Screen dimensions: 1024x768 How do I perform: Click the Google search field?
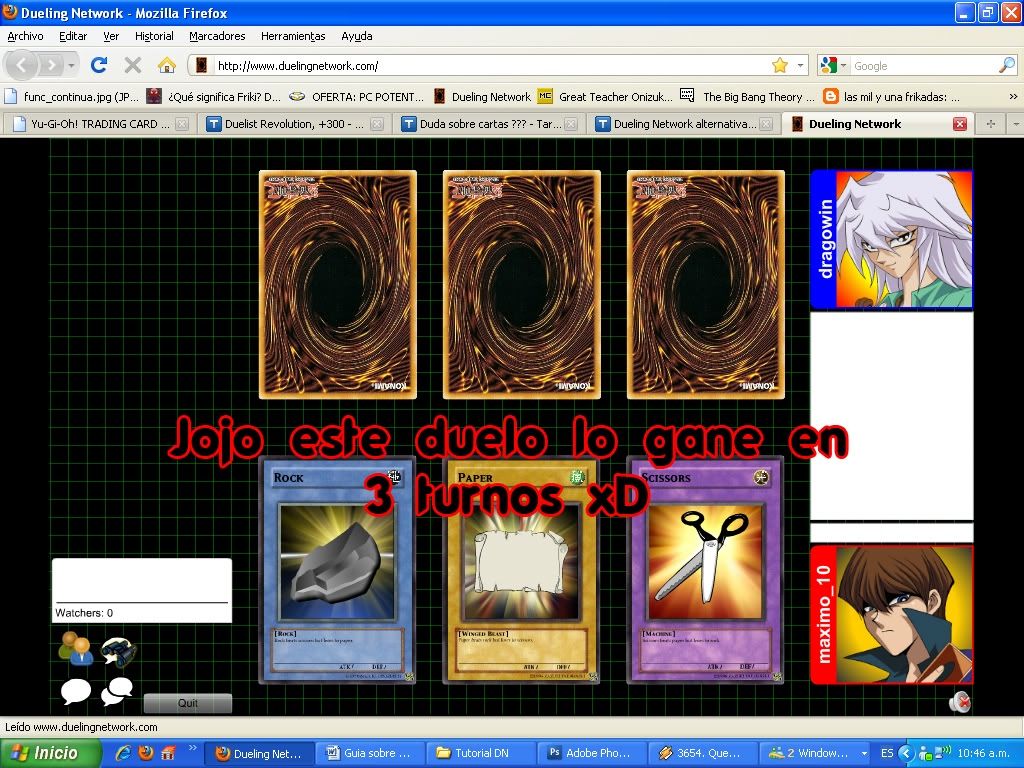pyautogui.click(x=924, y=65)
